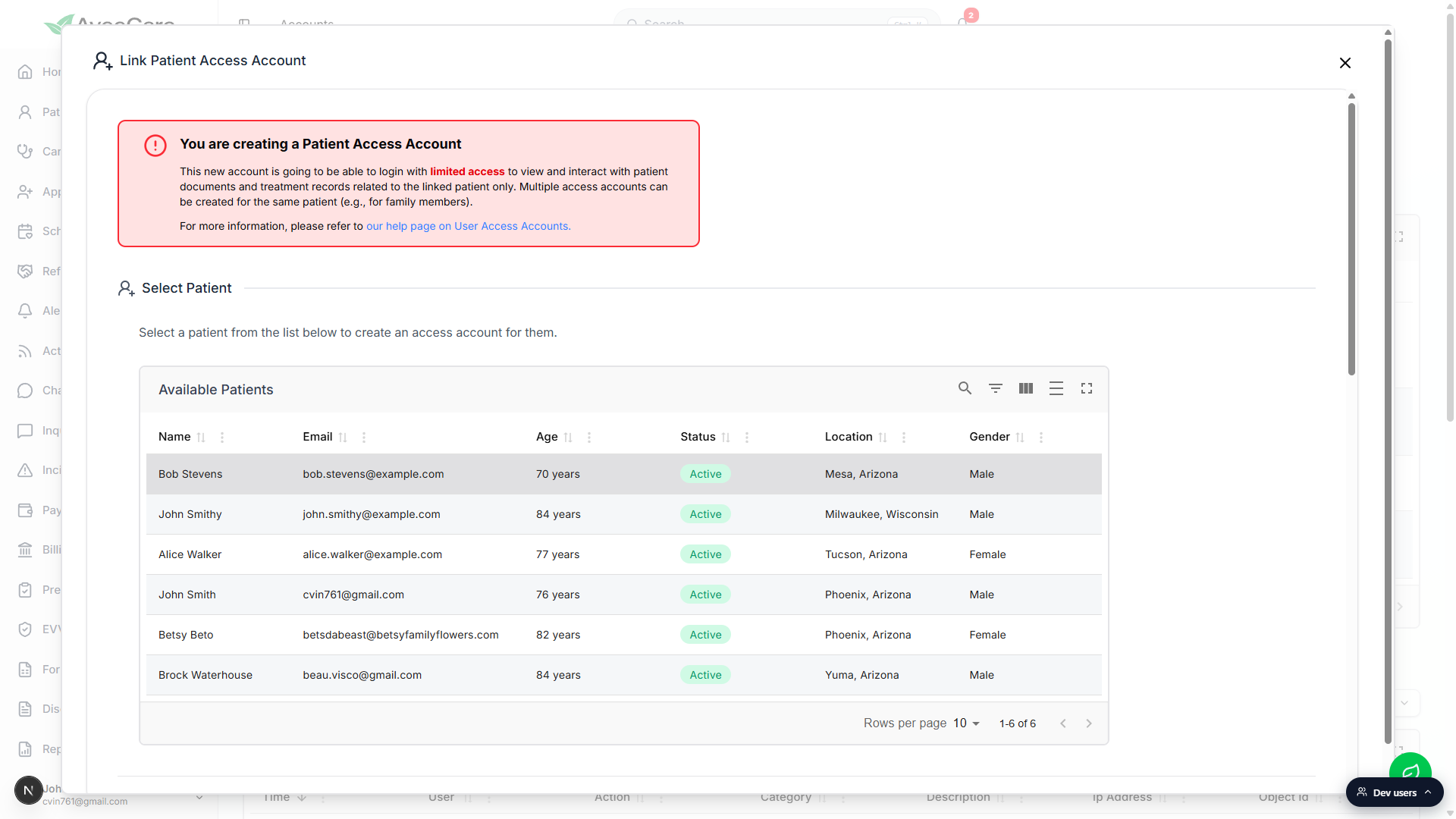
Task: Expand user account menu chevron
Action: point(199,797)
